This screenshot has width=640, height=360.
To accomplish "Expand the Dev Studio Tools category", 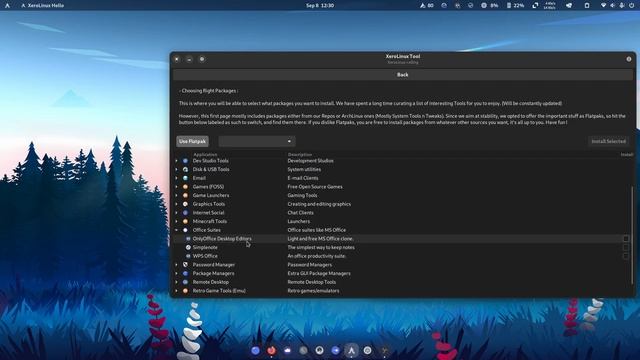I will pyautogui.click(x=177, y=161).
